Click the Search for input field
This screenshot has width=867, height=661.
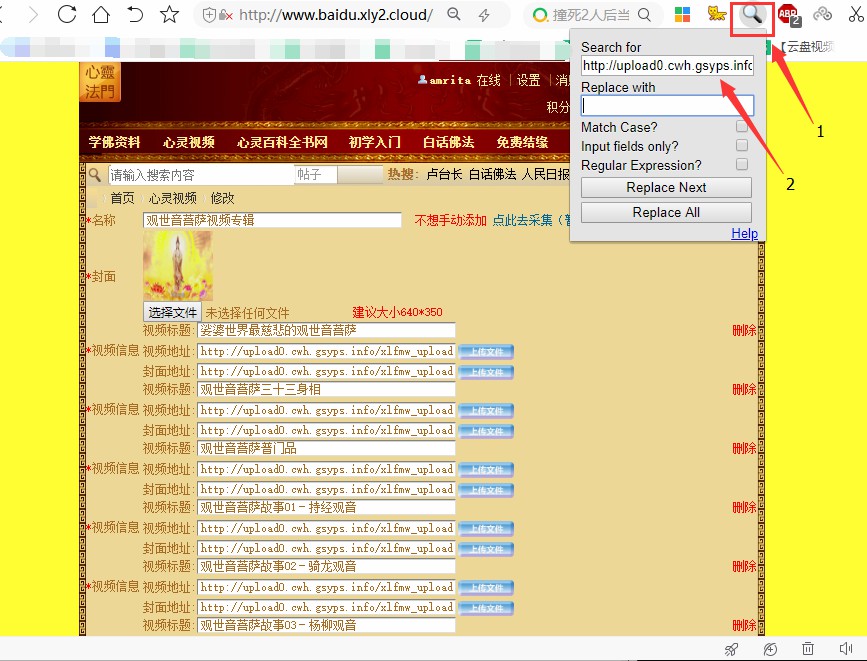tap(667, 66)
